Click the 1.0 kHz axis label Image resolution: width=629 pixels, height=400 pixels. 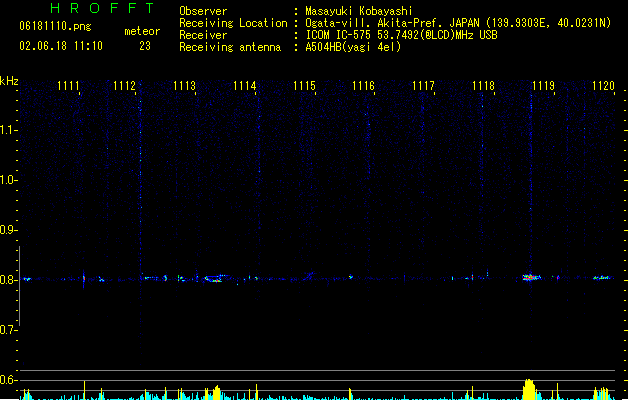[x=8, y=180]
